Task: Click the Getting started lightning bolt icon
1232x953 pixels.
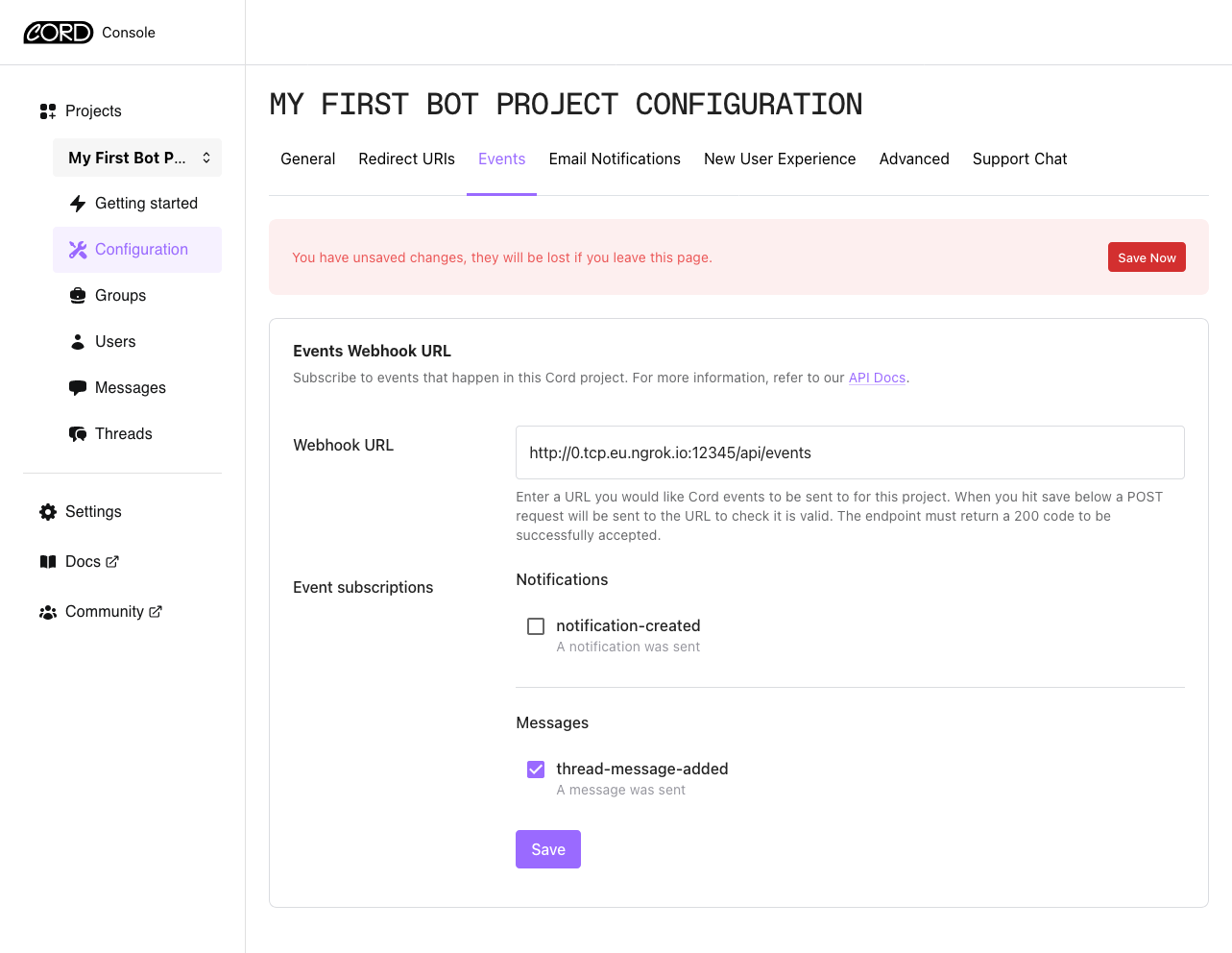Action: [x=78, y=204]
